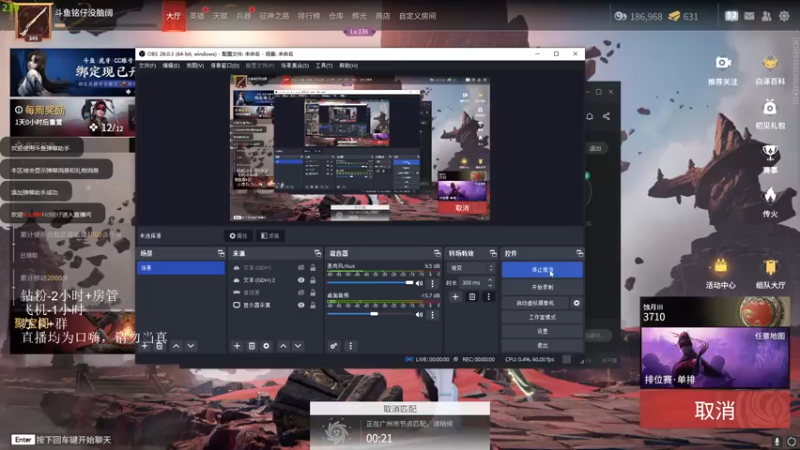Mute the 麦克风/Aux speaker icon

[x=419, y=283]
